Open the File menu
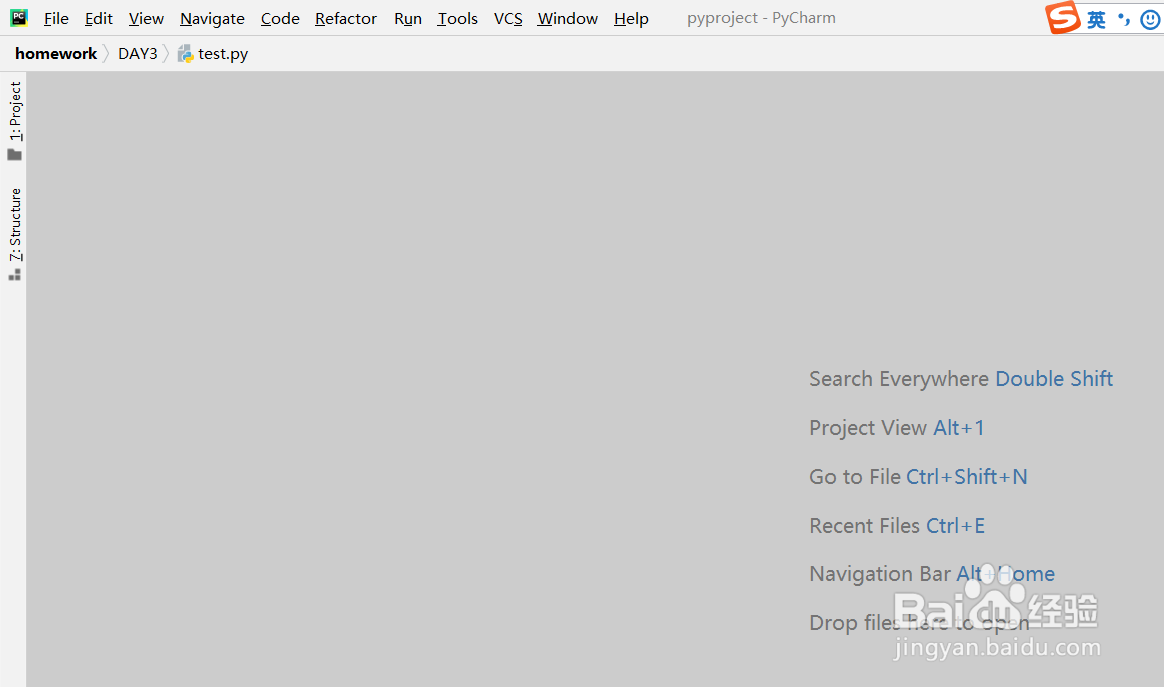Image resolution: width=1164 pixels, height=687 pixels. 56,19
